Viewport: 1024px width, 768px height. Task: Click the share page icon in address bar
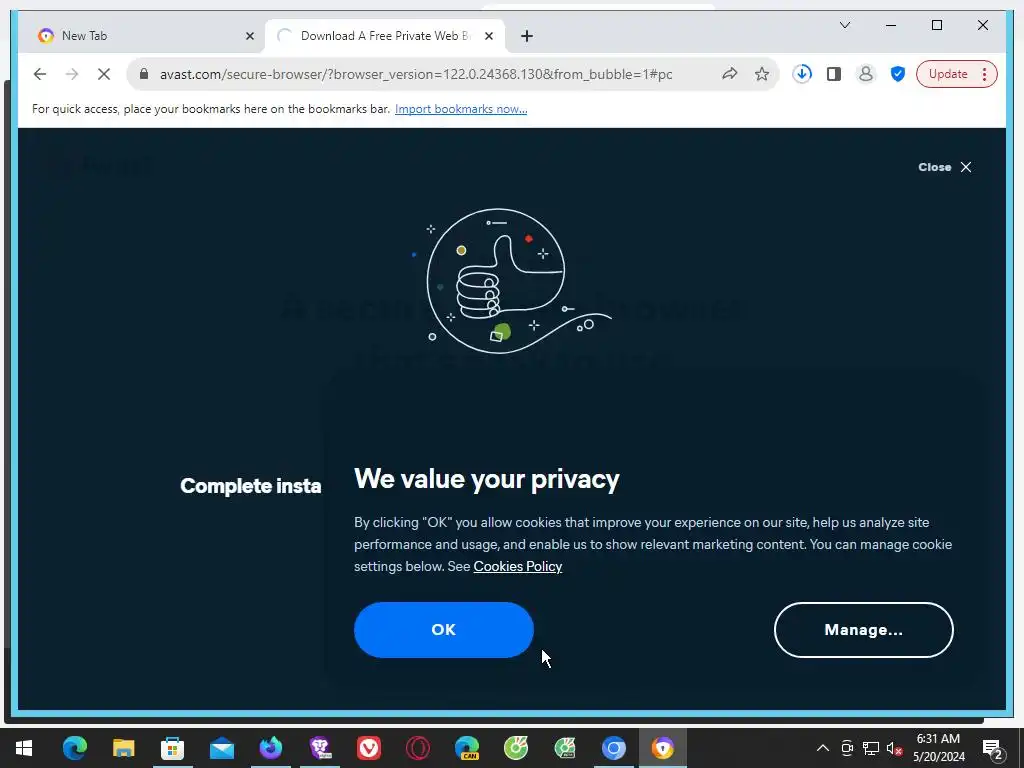coord(729,74)
